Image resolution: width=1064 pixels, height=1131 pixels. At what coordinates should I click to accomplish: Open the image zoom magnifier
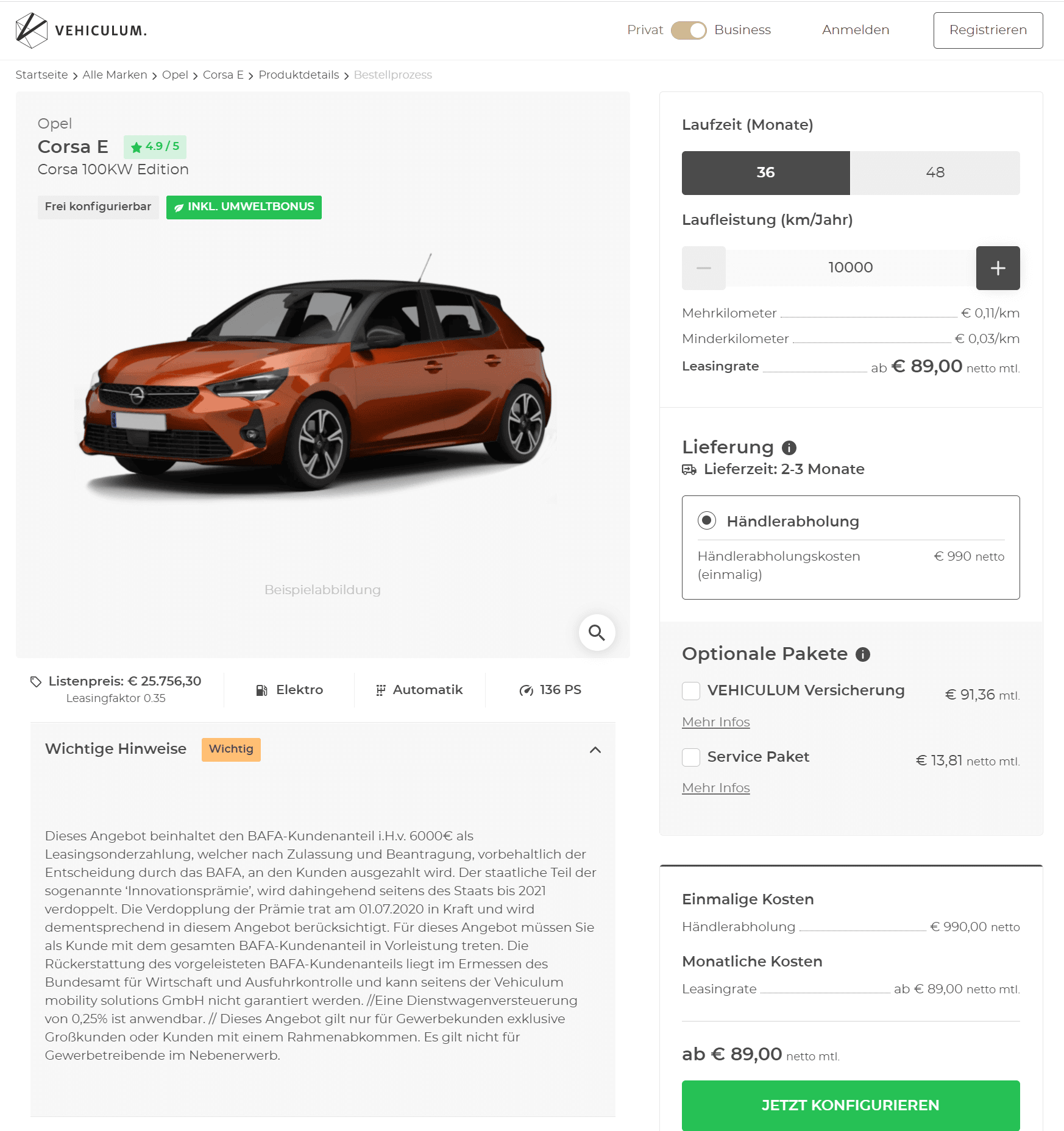(x=597, y=633)
